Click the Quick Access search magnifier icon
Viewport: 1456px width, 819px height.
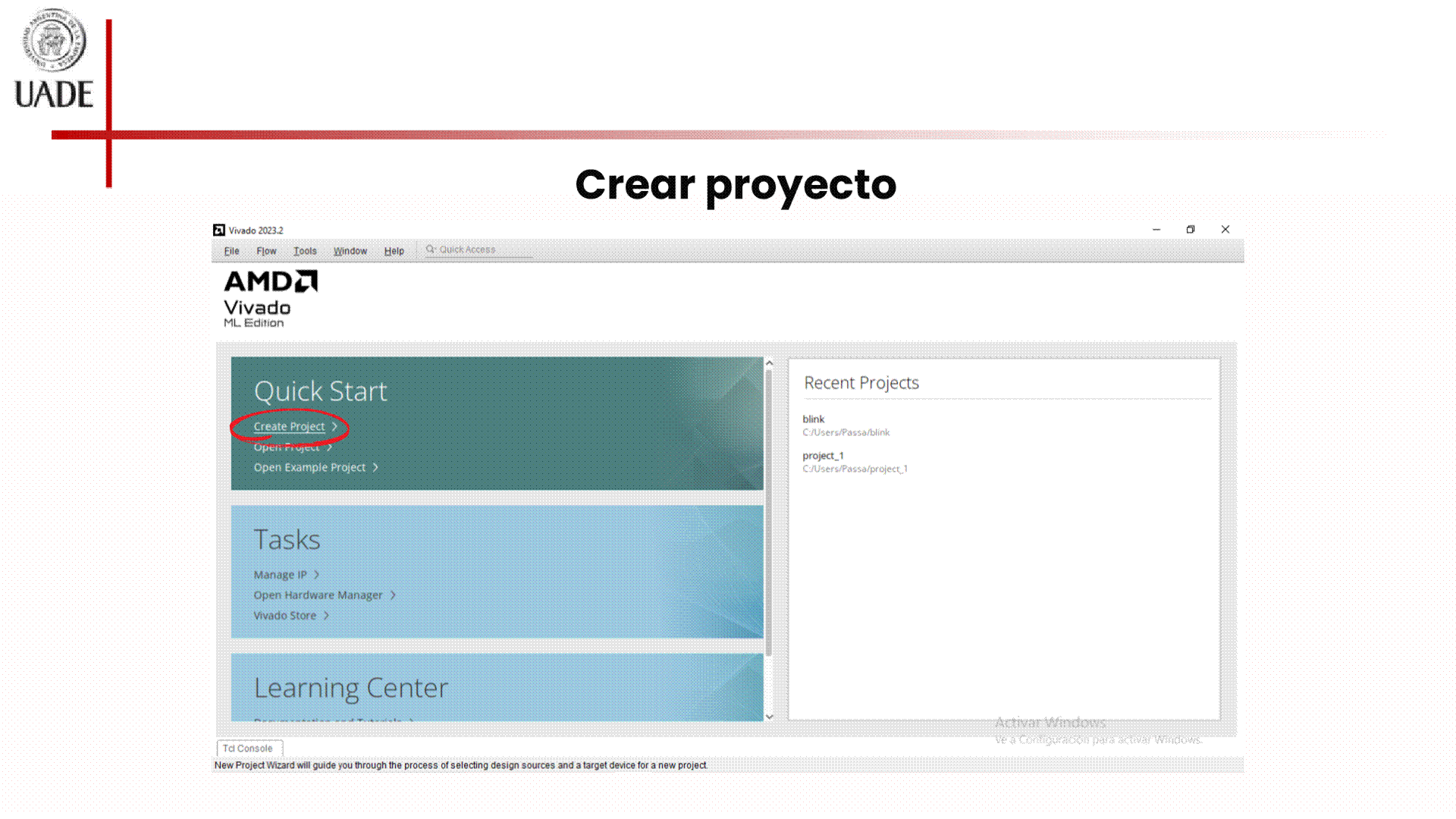pos(430,249)
